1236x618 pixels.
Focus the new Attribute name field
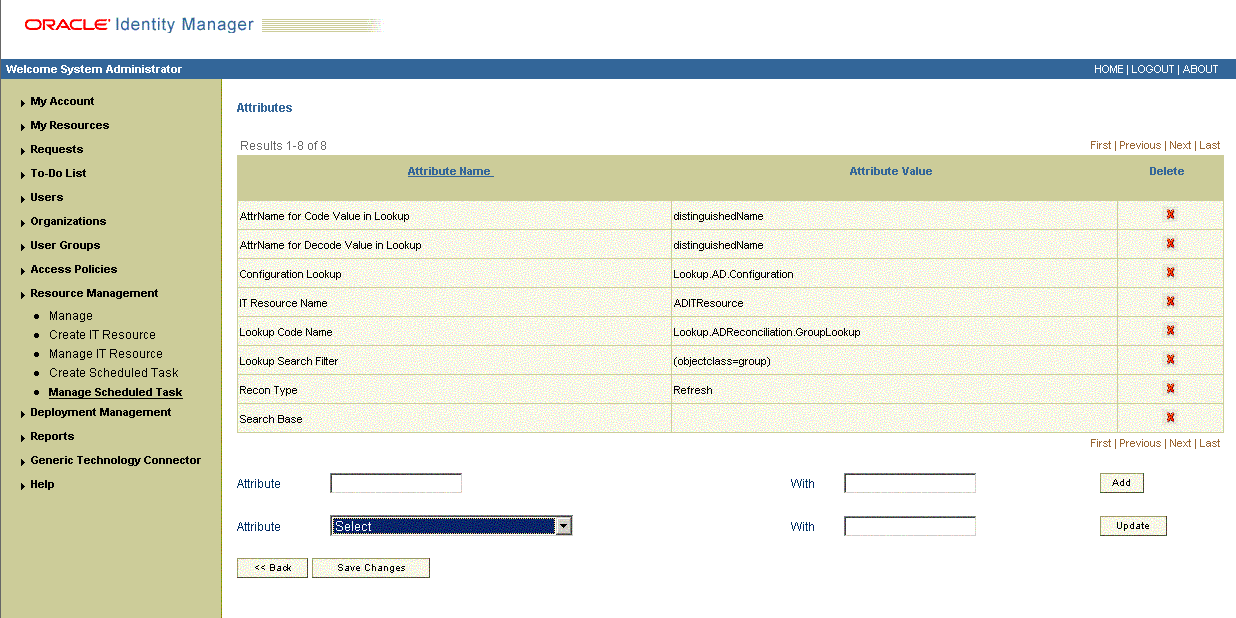point(396,483)
